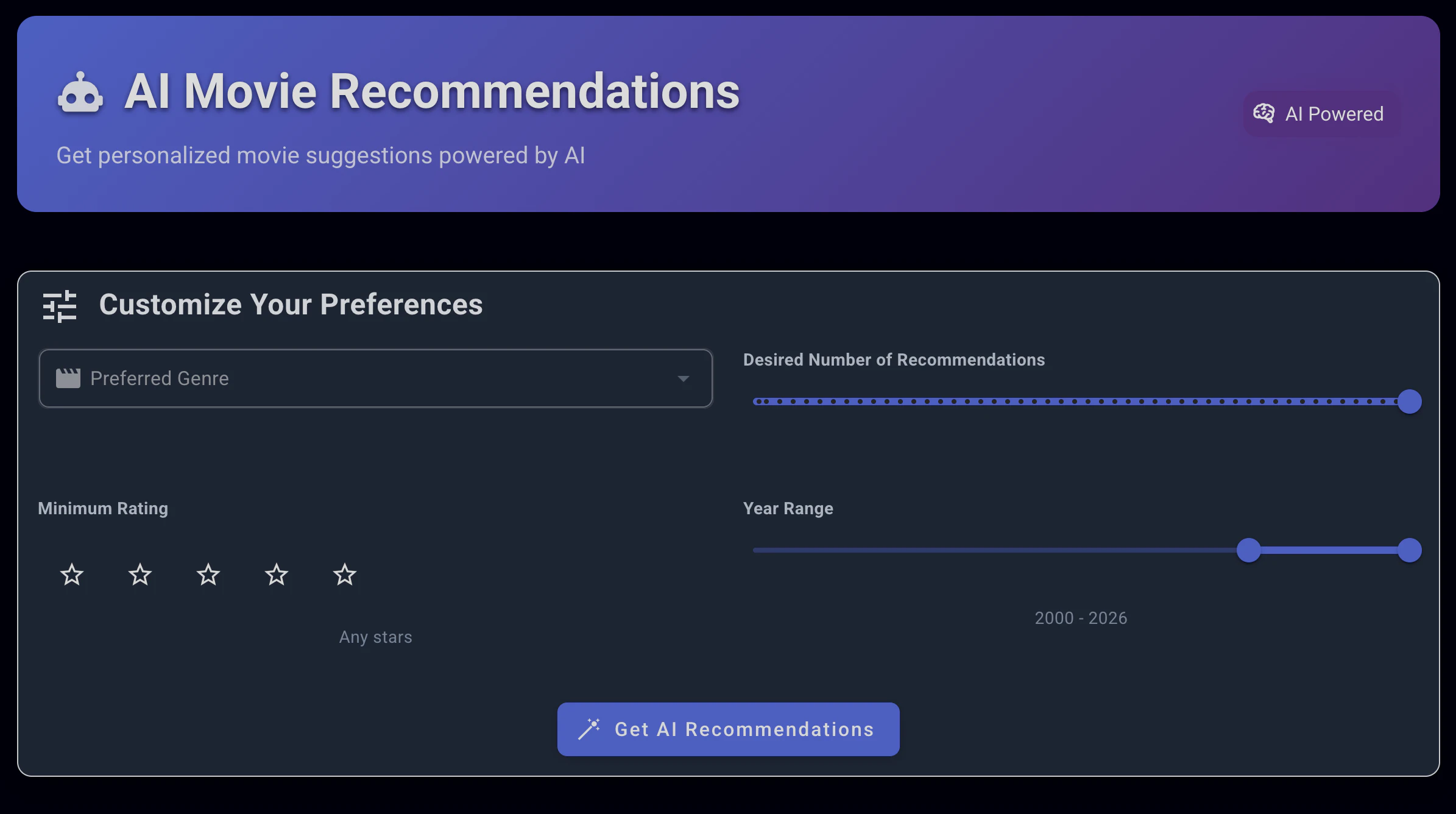Set minimum rating to three stars
This screenshot has height=814, width=1456.
click(208, 575)
